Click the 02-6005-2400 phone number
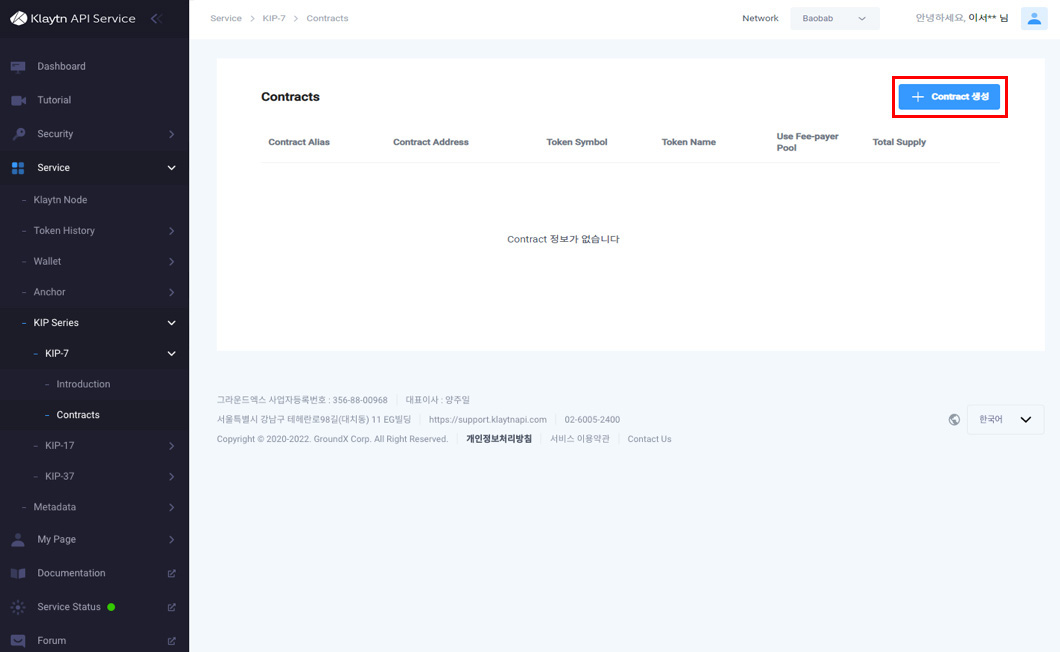Image resolution: width=1060 pixels, height=652 pixels. 592,419
